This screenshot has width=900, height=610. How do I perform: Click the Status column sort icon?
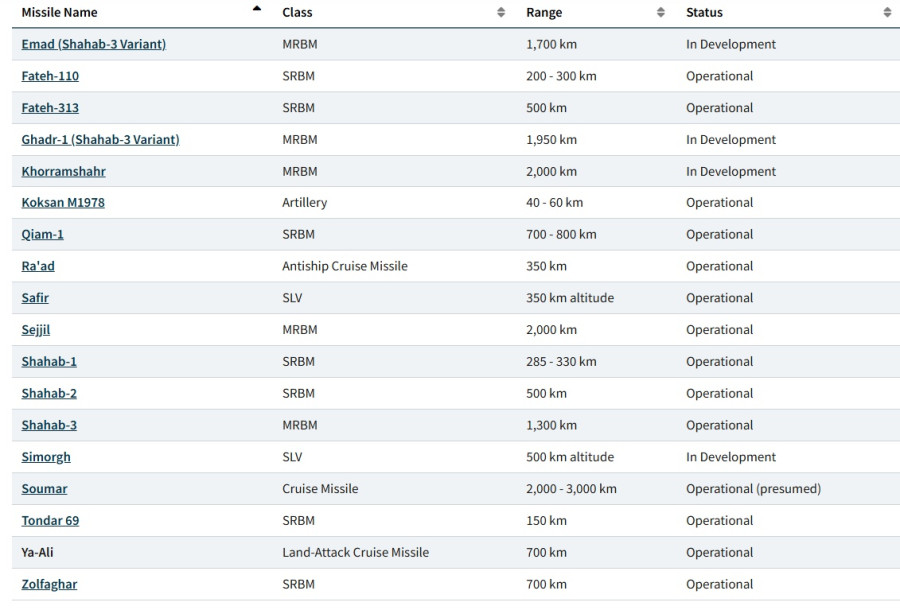pos(887,13)
